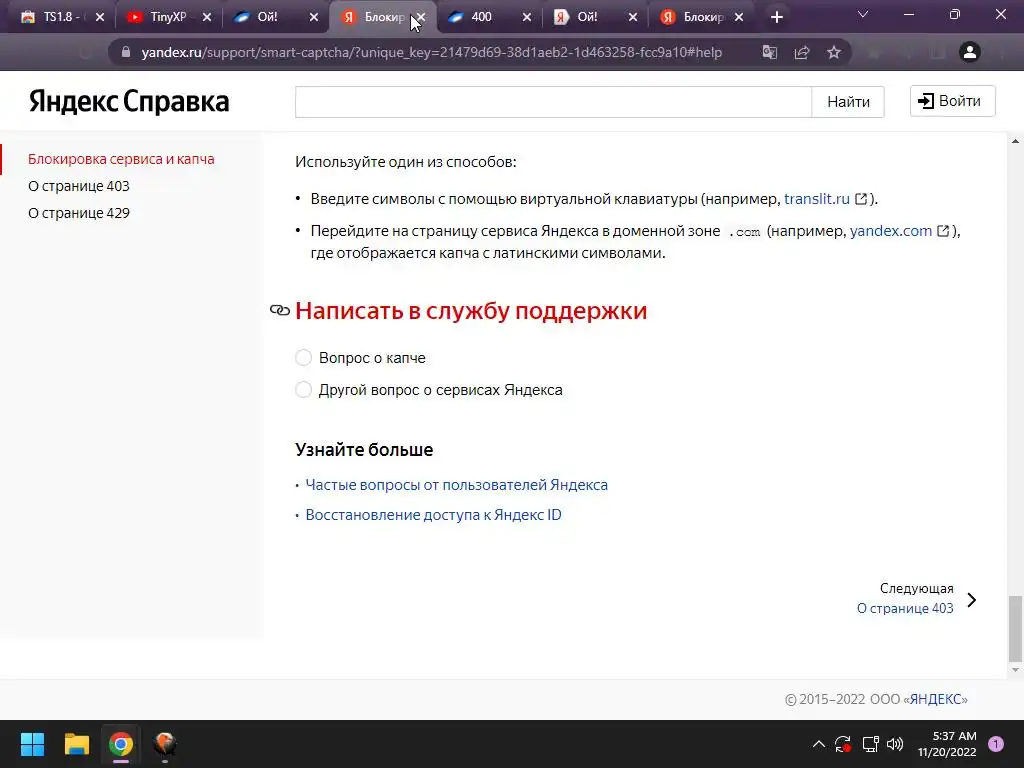Open the translit.ru link

(x=817, y=199)
